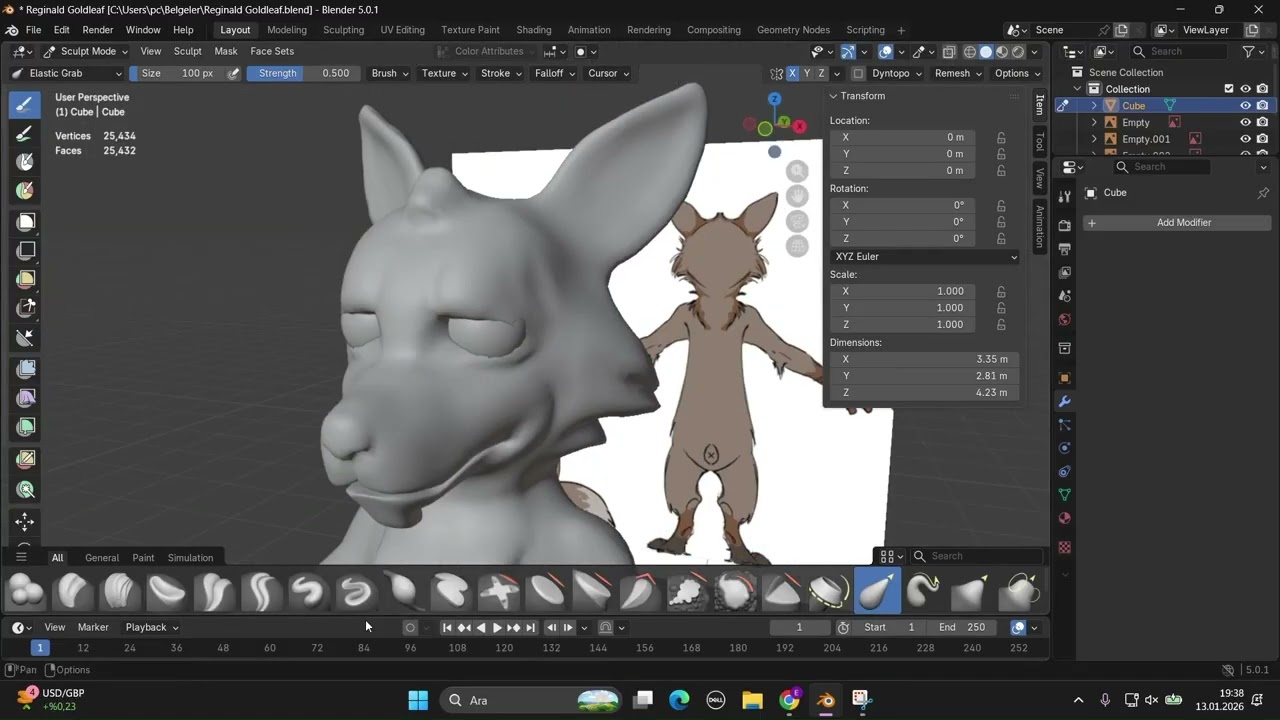Image resolution: width=1280 pixels, height=720 pixels.
Task: Jump to the timeline end frame
Action: [530, 628]
